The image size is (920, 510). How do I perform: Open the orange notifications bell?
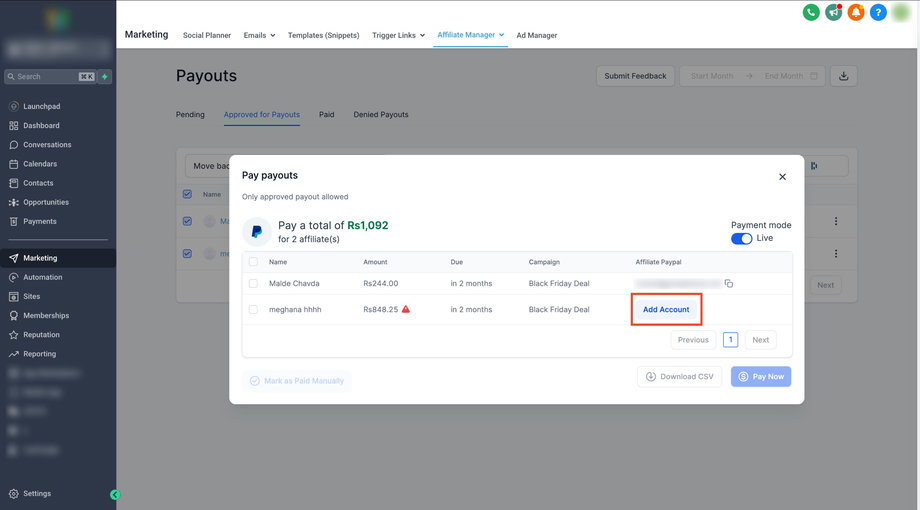(856, 13)
